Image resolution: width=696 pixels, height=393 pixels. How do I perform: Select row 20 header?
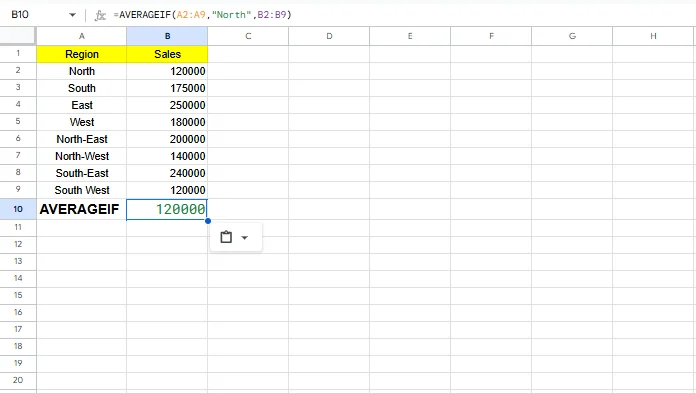(x=18, y=380)
